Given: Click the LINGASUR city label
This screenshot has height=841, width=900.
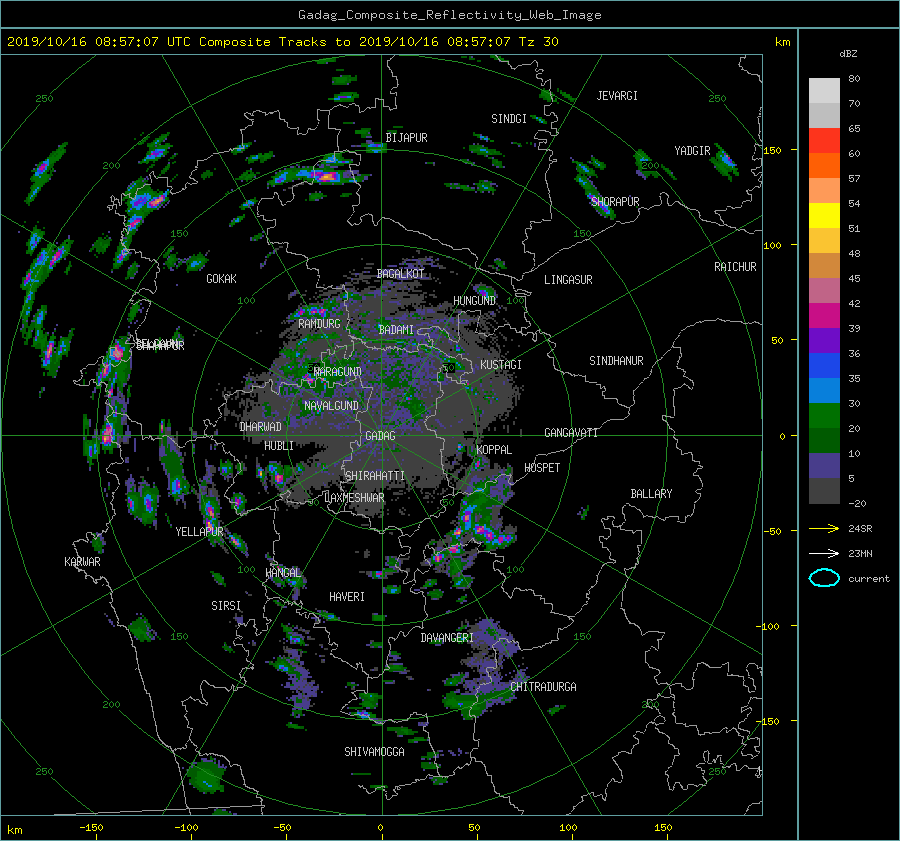Looking at the screenshot, I should tap(568, 280).
